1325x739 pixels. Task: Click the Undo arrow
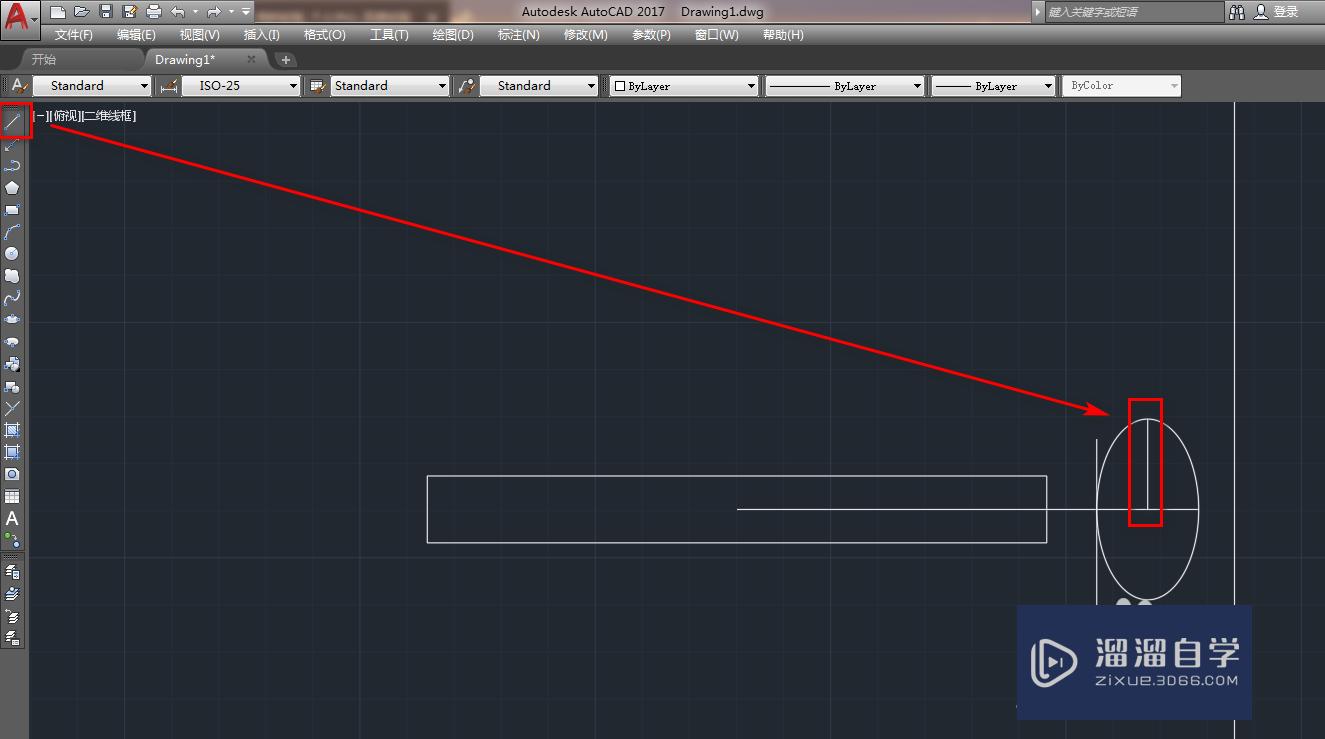coord(178,12)
